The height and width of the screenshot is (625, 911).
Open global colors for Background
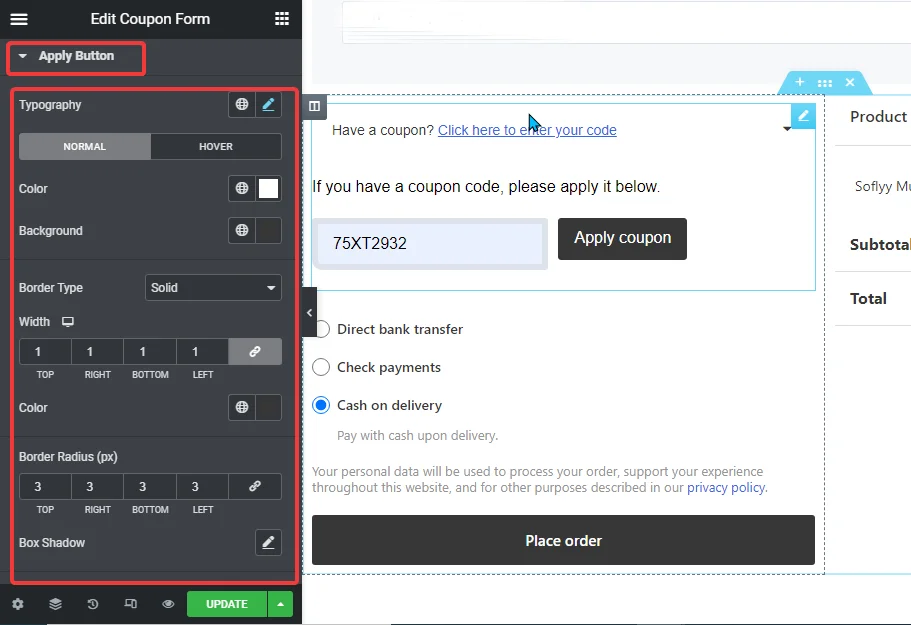pos(242,230)
